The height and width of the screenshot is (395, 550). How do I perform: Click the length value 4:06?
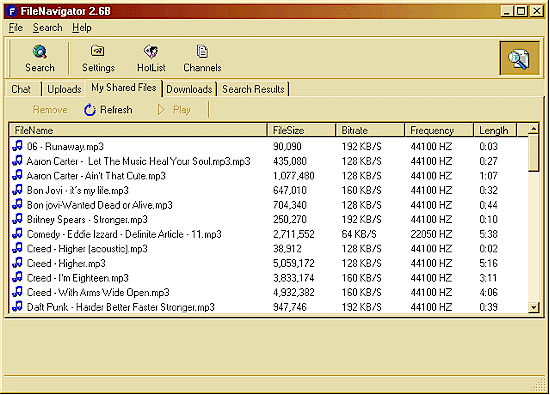point(489,293)
